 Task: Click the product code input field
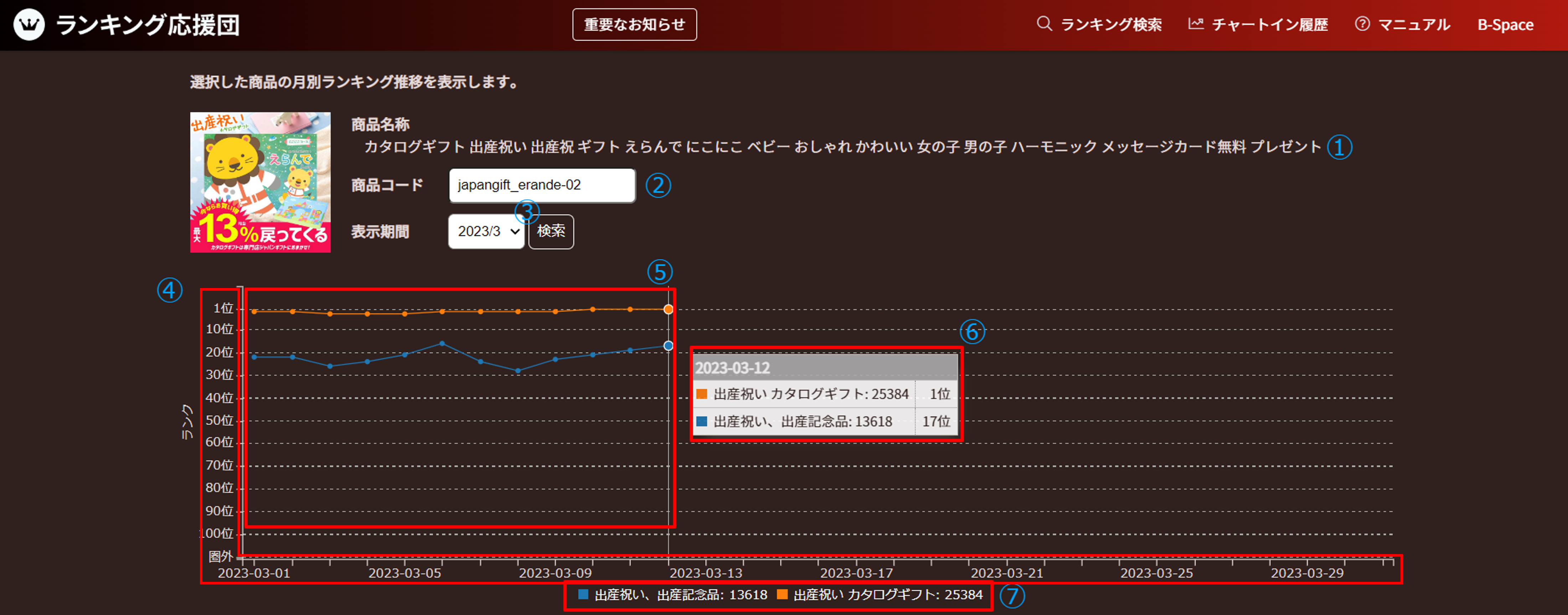click(x=542, y=185)
